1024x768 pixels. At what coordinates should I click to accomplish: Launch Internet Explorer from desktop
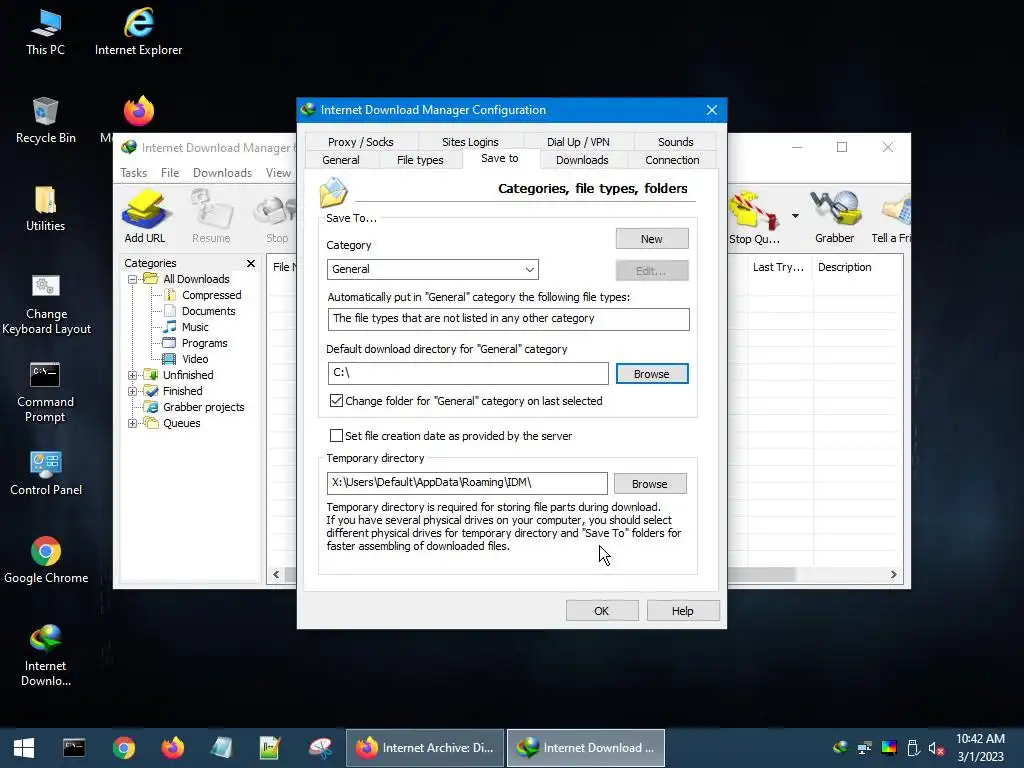(x=138, y=31)
